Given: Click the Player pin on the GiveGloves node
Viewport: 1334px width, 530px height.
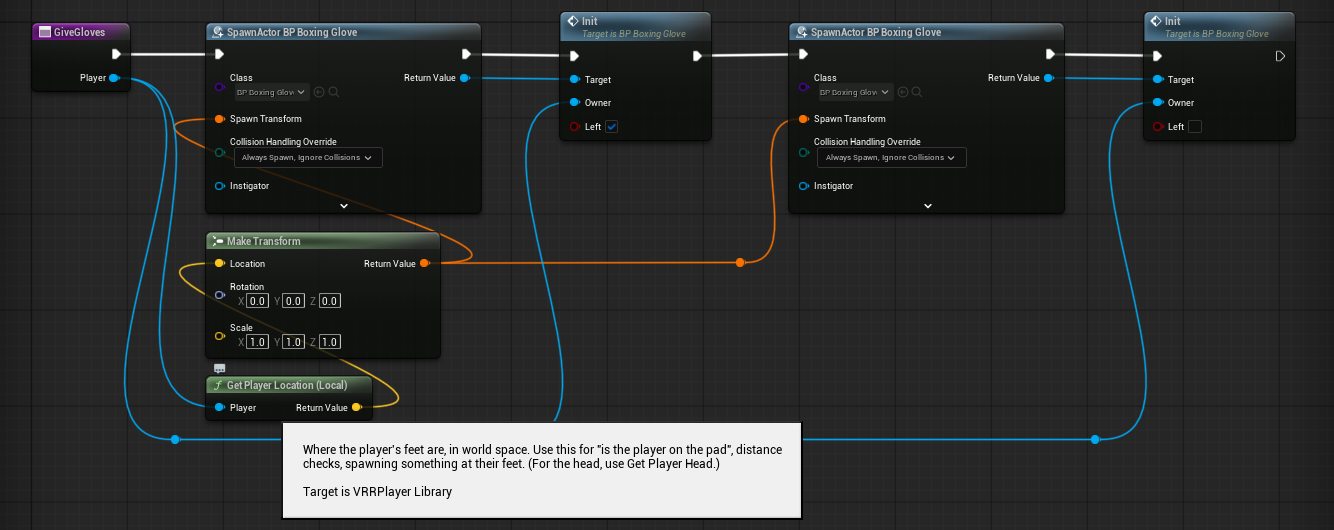Looking at the screenshot, I should tap(114, 78).
